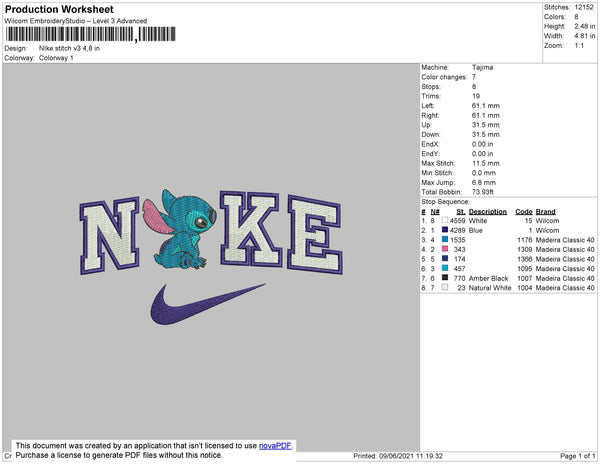Click the max jump value '6.8 mm'
600x464 pixels.
[x=484, y=182]
